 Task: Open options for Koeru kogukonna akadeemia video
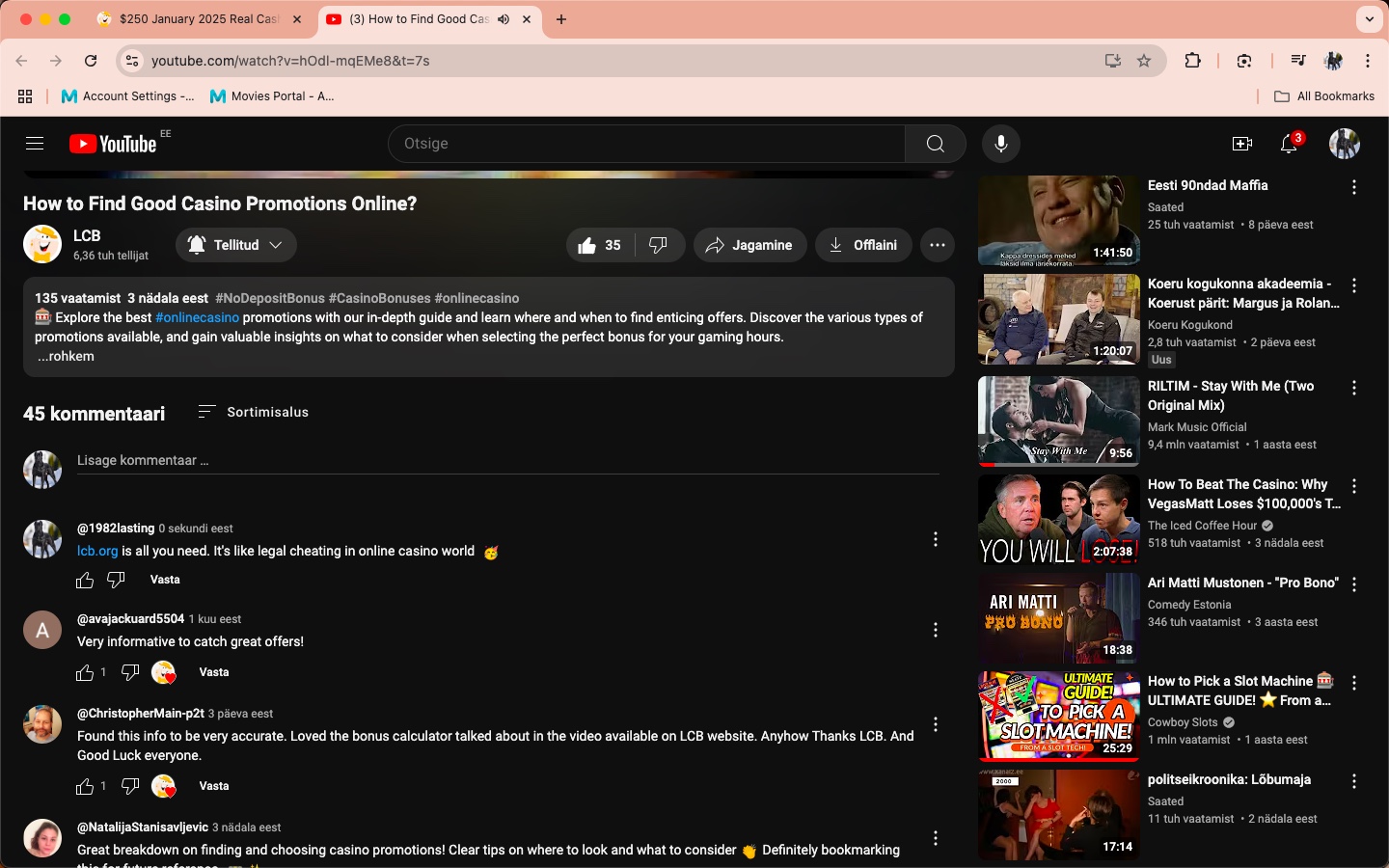[1354, 285]
